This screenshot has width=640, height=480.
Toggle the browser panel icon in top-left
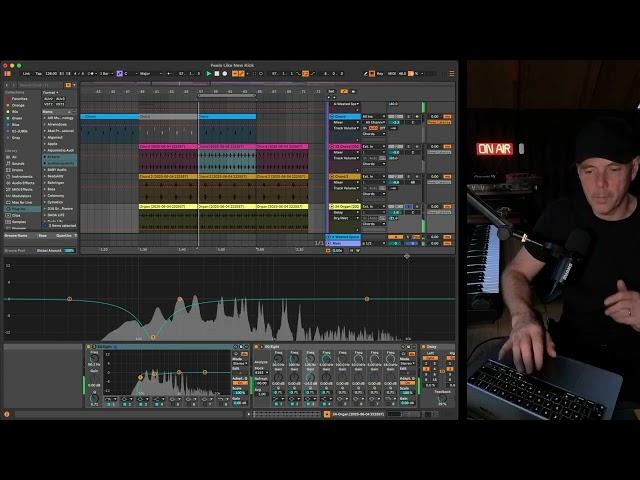7,73
